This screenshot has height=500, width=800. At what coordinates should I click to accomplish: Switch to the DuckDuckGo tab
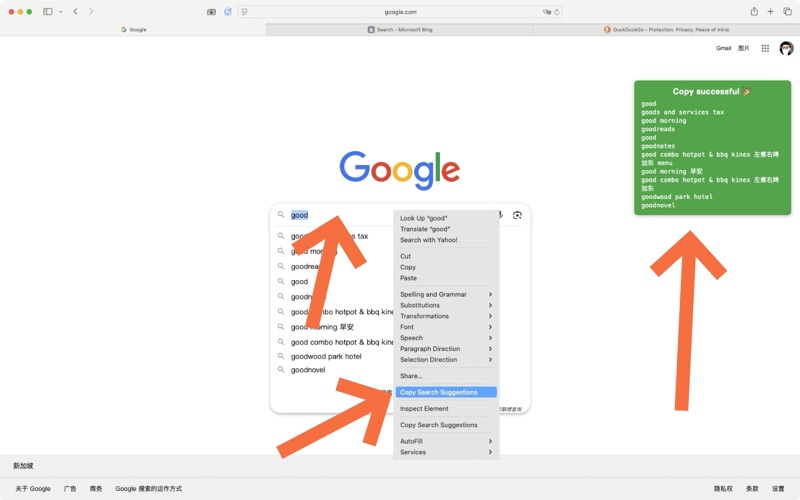pyautogui.click(x=666, y=30)
